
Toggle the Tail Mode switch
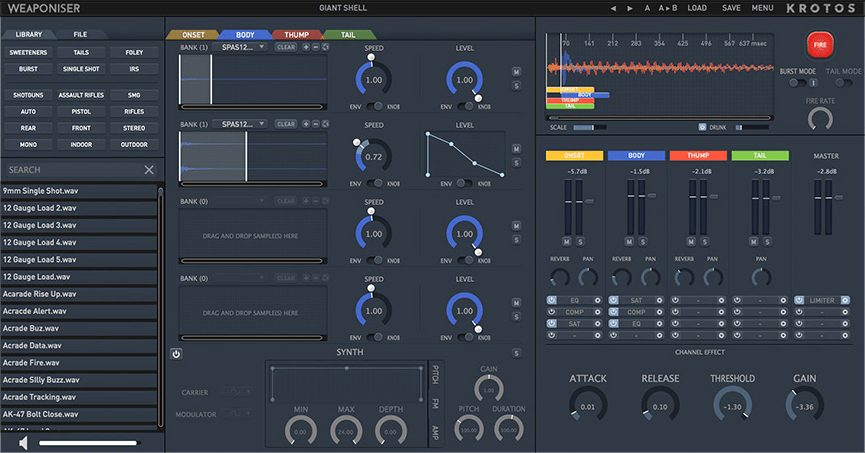pos(843,83)
